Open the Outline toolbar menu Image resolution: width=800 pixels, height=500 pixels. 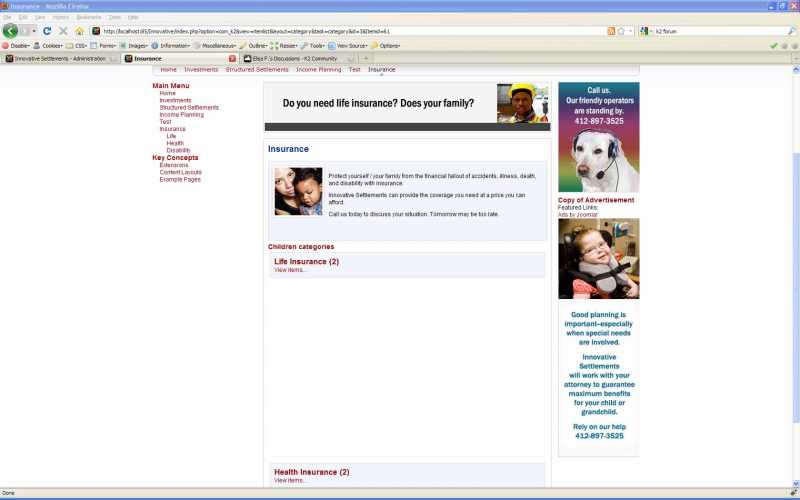[254, 45]
